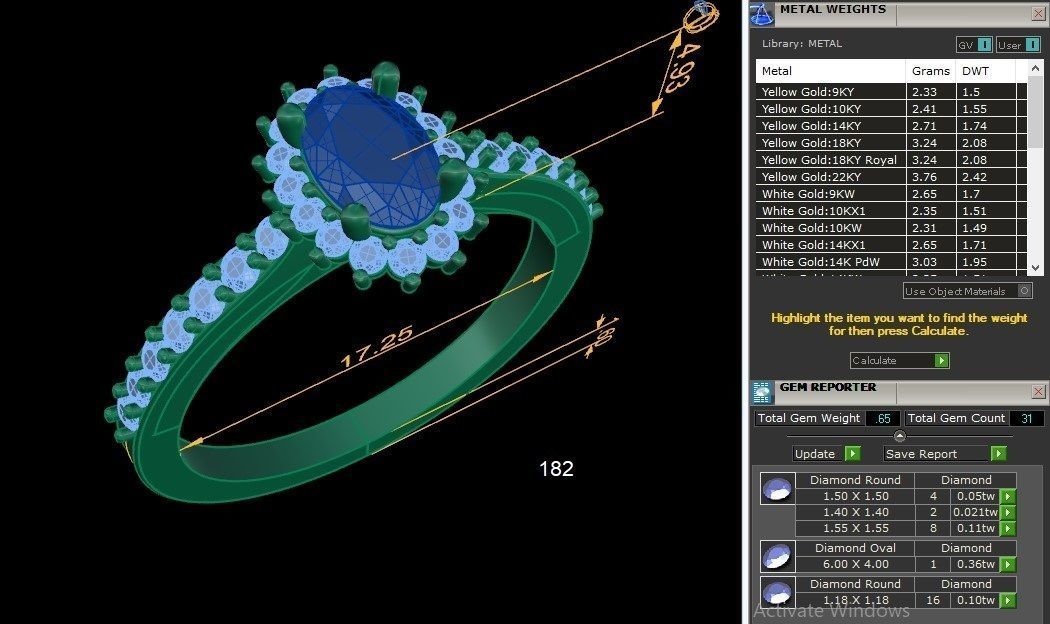Click the 0.021tw weight cell
This screenshot has width=1050, height=624.
click(975, 512)
